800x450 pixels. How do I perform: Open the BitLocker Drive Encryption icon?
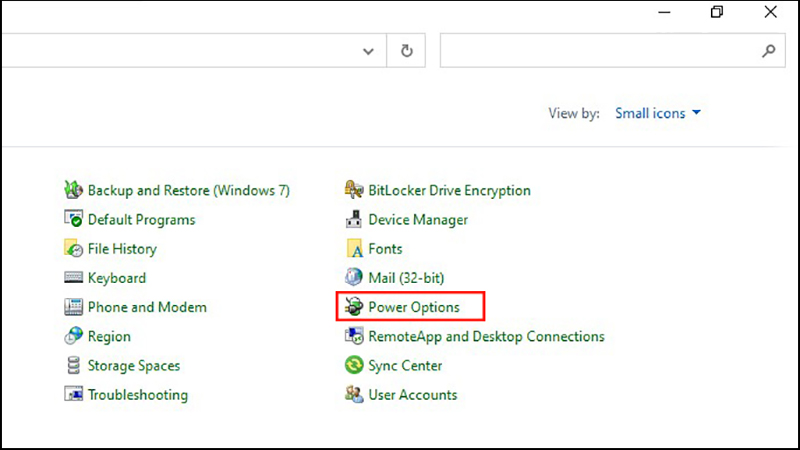coord(354,190)
